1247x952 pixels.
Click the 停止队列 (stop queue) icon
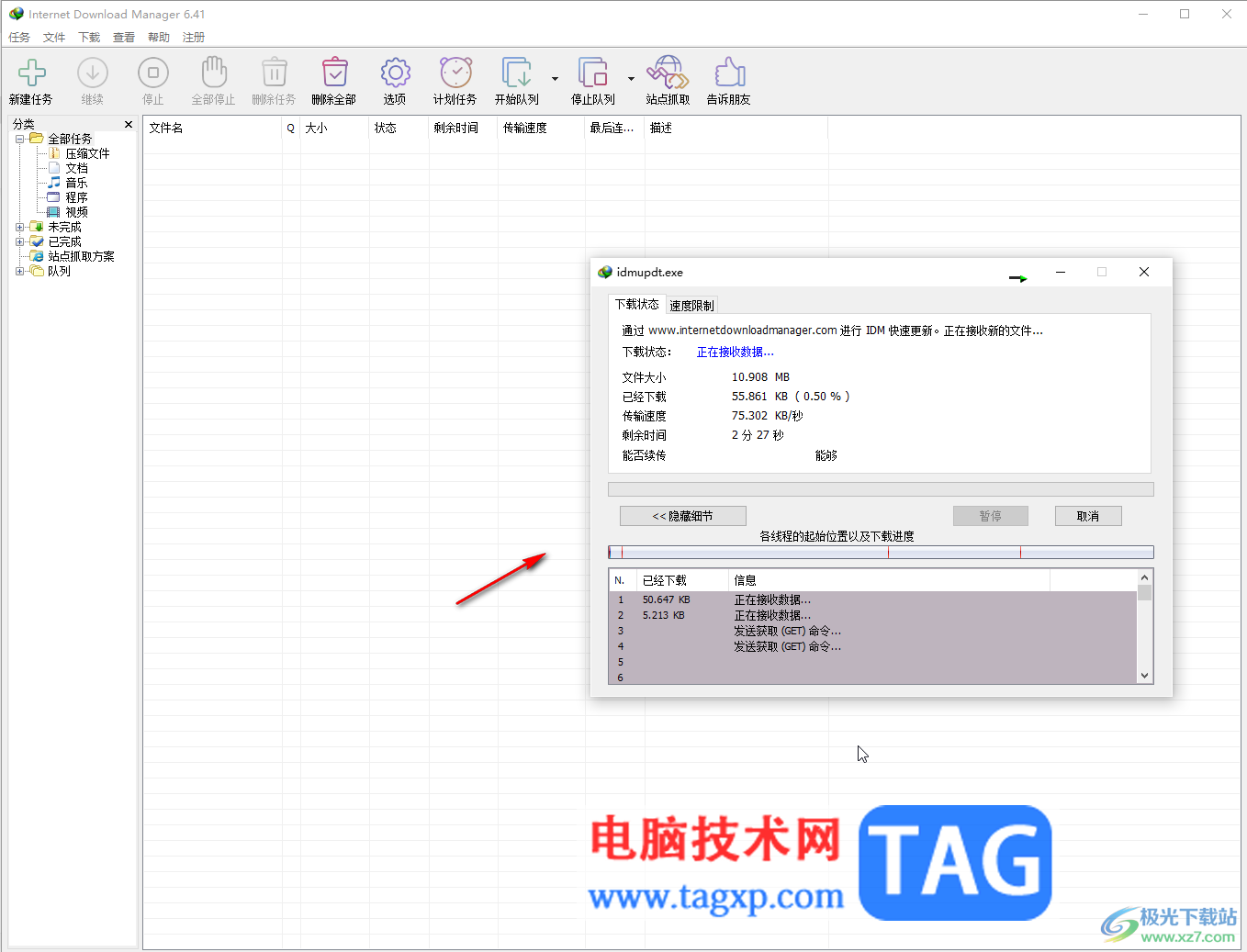coord(592,73)
